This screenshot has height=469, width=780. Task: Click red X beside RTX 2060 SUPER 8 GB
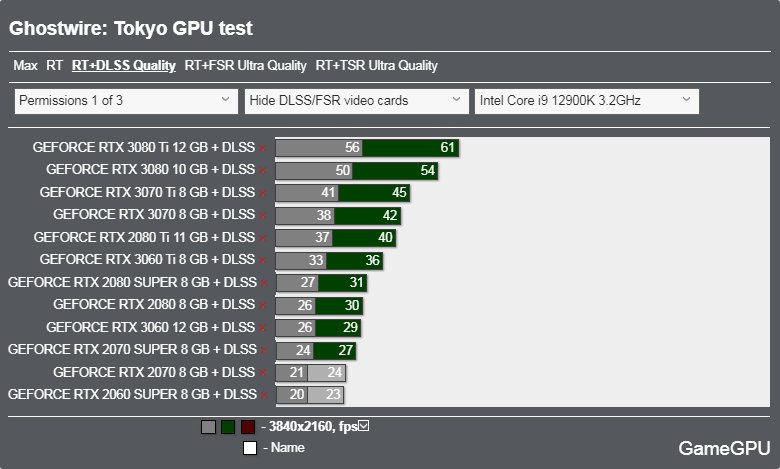click(x=264, y=395)
